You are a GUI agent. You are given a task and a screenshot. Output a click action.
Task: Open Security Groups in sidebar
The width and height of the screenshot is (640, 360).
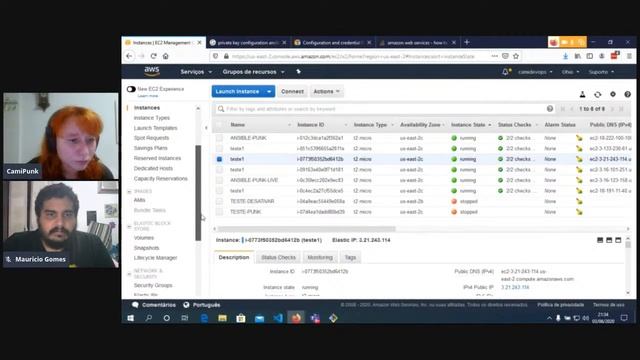(153, 285)
